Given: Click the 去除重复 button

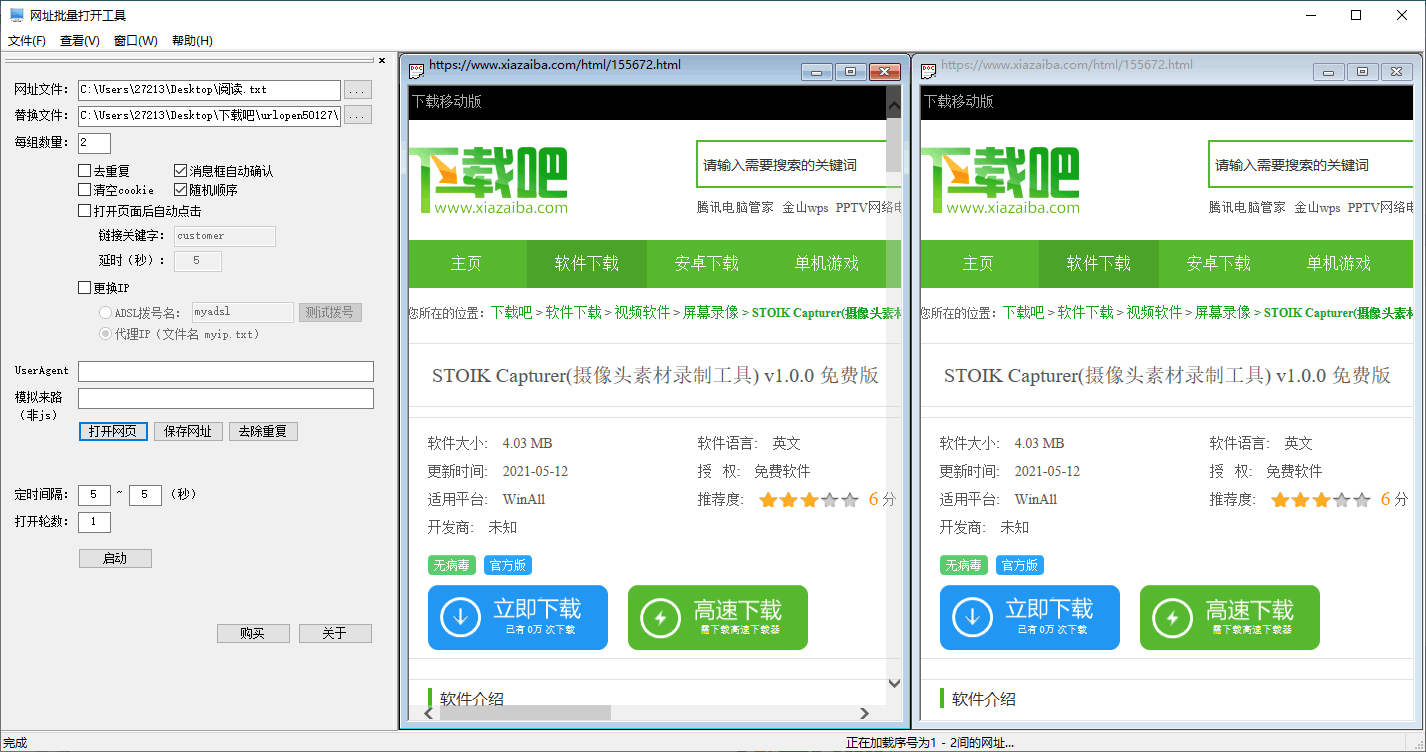Looking at the screenshot, I should 263,432.
